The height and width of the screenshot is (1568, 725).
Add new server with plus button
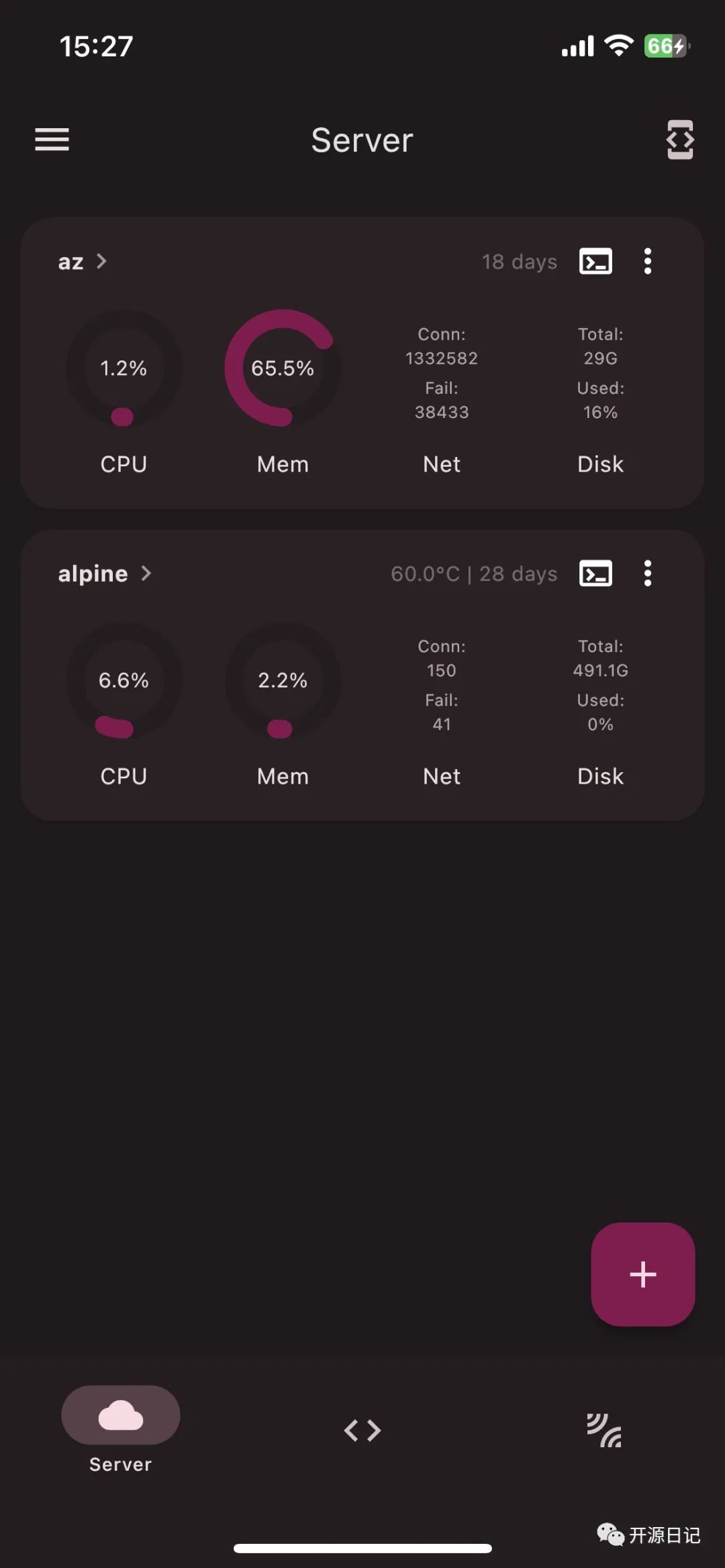642,1274
